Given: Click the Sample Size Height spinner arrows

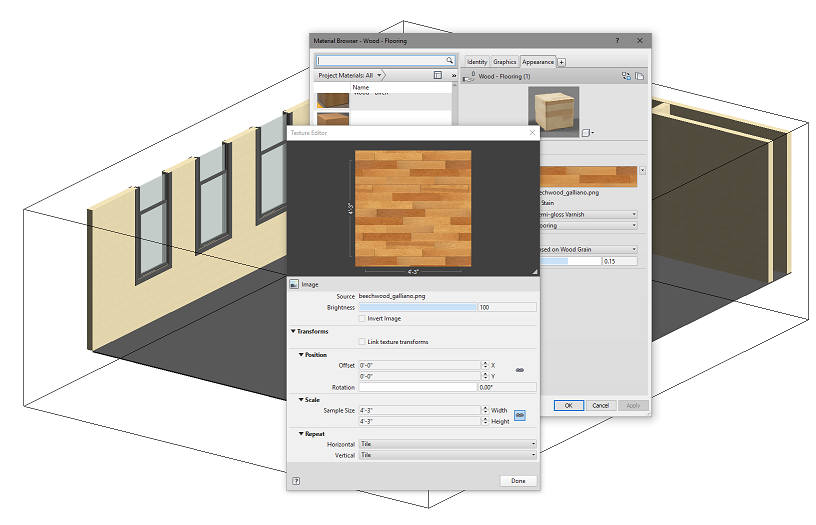Looking at the screenshot, I should 485,421.
